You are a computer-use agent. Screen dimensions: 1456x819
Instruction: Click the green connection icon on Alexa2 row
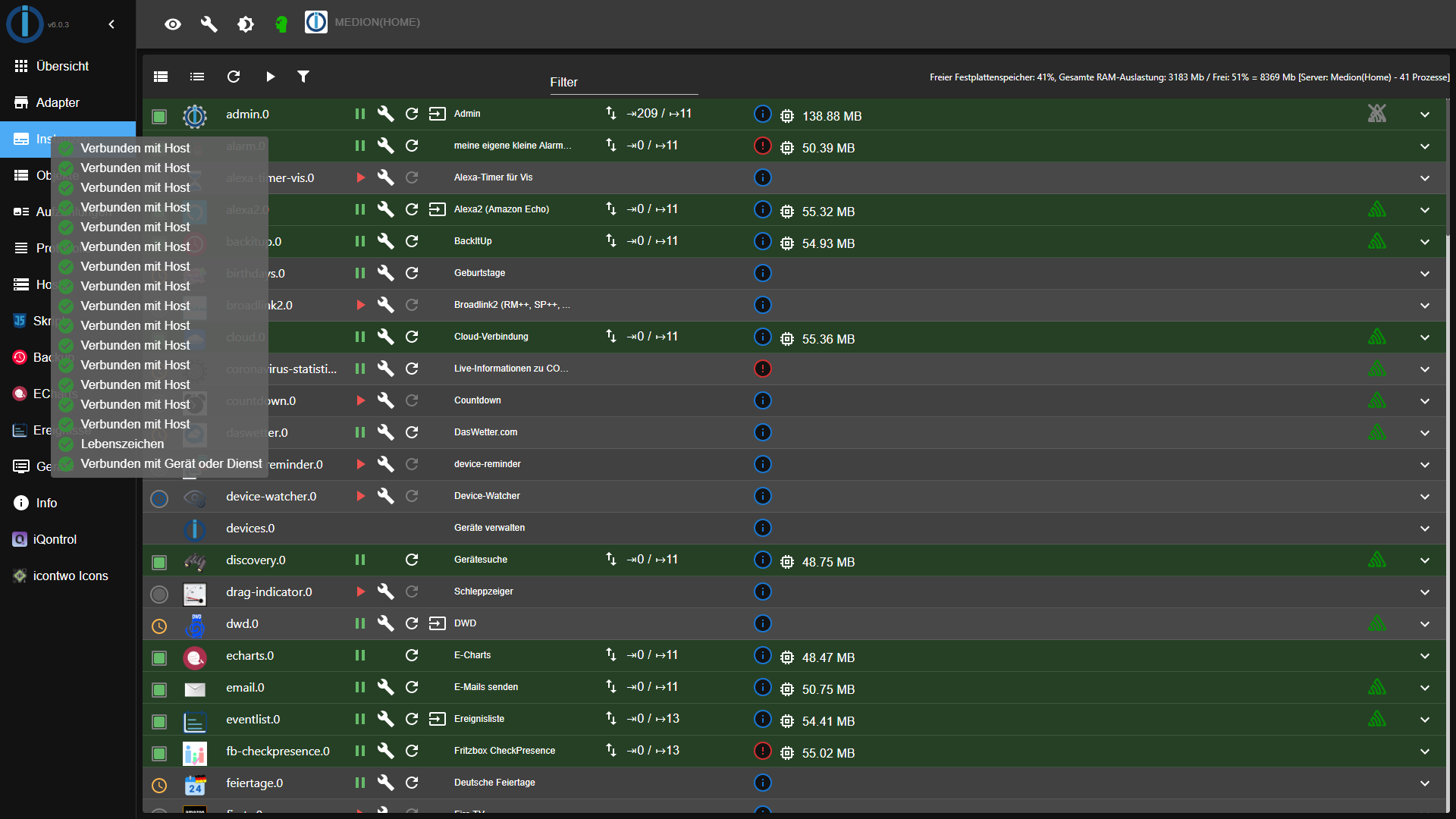[1377, 209]
